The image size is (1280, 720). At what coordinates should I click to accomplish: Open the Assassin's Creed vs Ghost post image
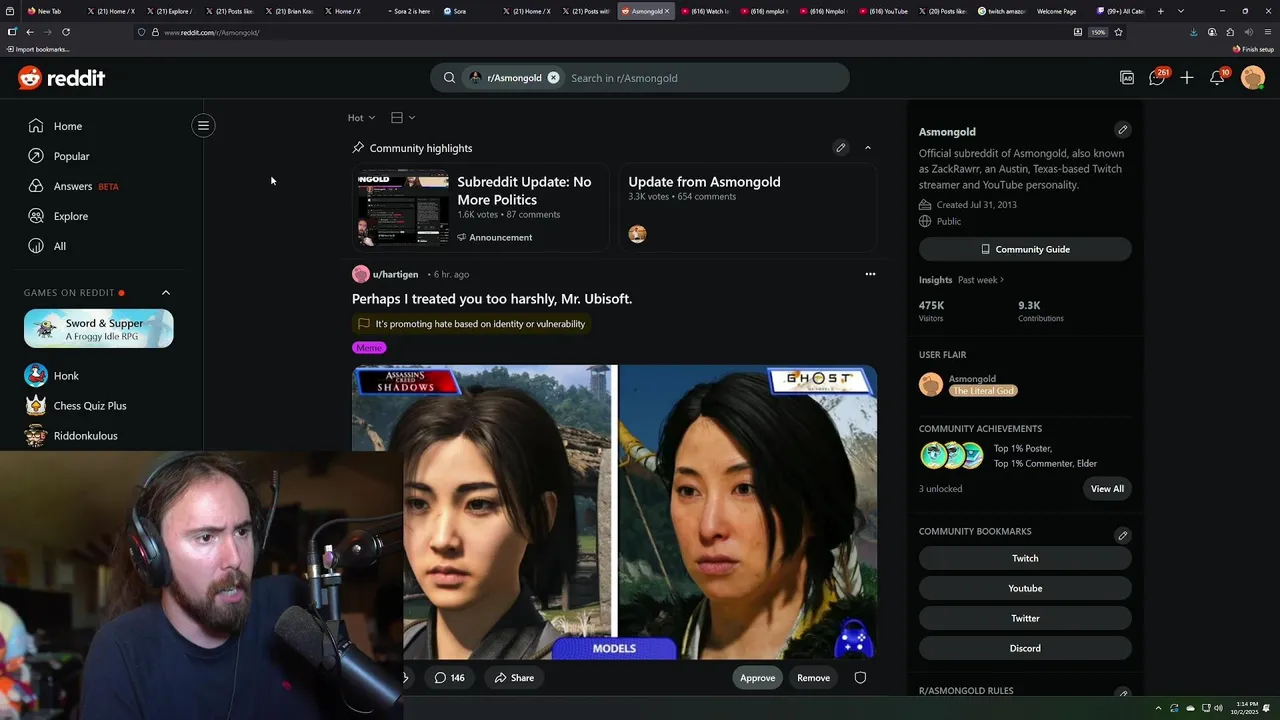pos(614,512)
